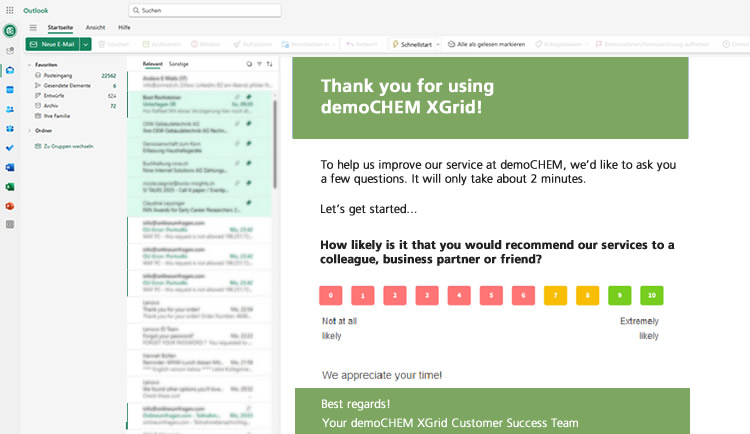This screenshot has width=750, height=434.
Task: Expand the Ordner folder section
Action: click(30, 130)
